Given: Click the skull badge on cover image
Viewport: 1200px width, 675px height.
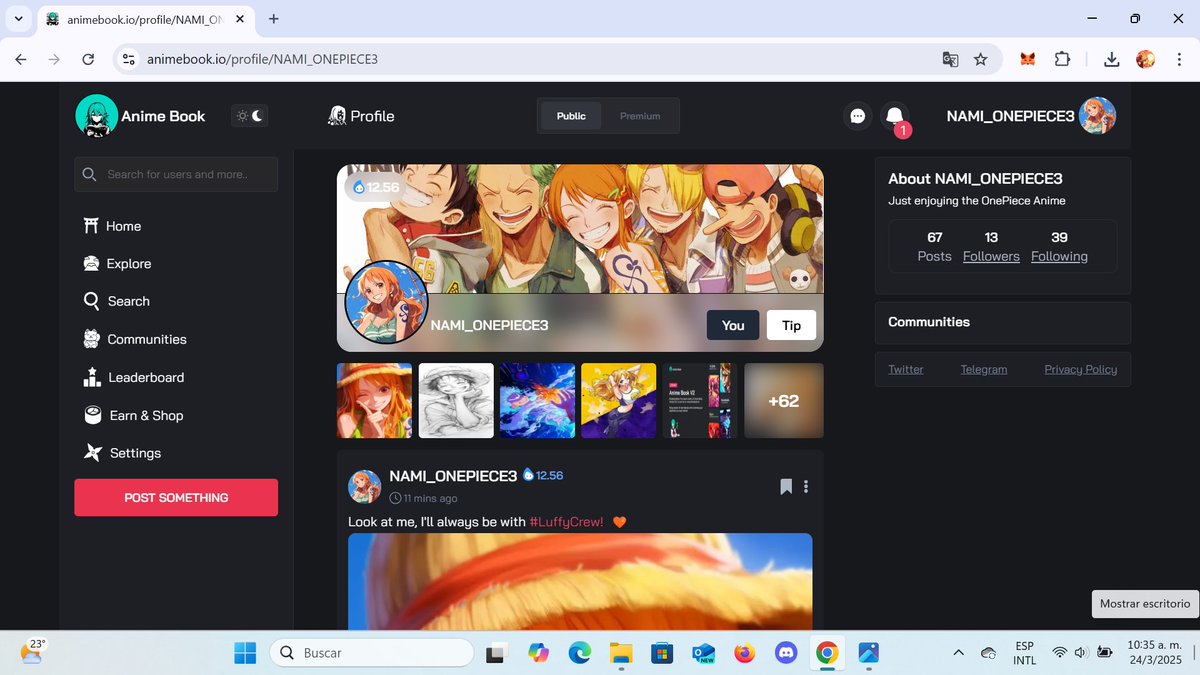Looking at the screenshot, I should tap(799, 280).
